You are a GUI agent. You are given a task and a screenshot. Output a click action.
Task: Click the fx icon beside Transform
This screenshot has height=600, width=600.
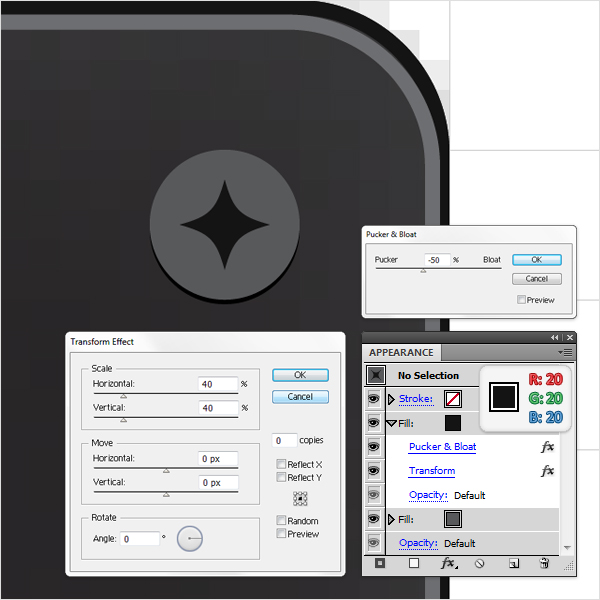[548, 471]
